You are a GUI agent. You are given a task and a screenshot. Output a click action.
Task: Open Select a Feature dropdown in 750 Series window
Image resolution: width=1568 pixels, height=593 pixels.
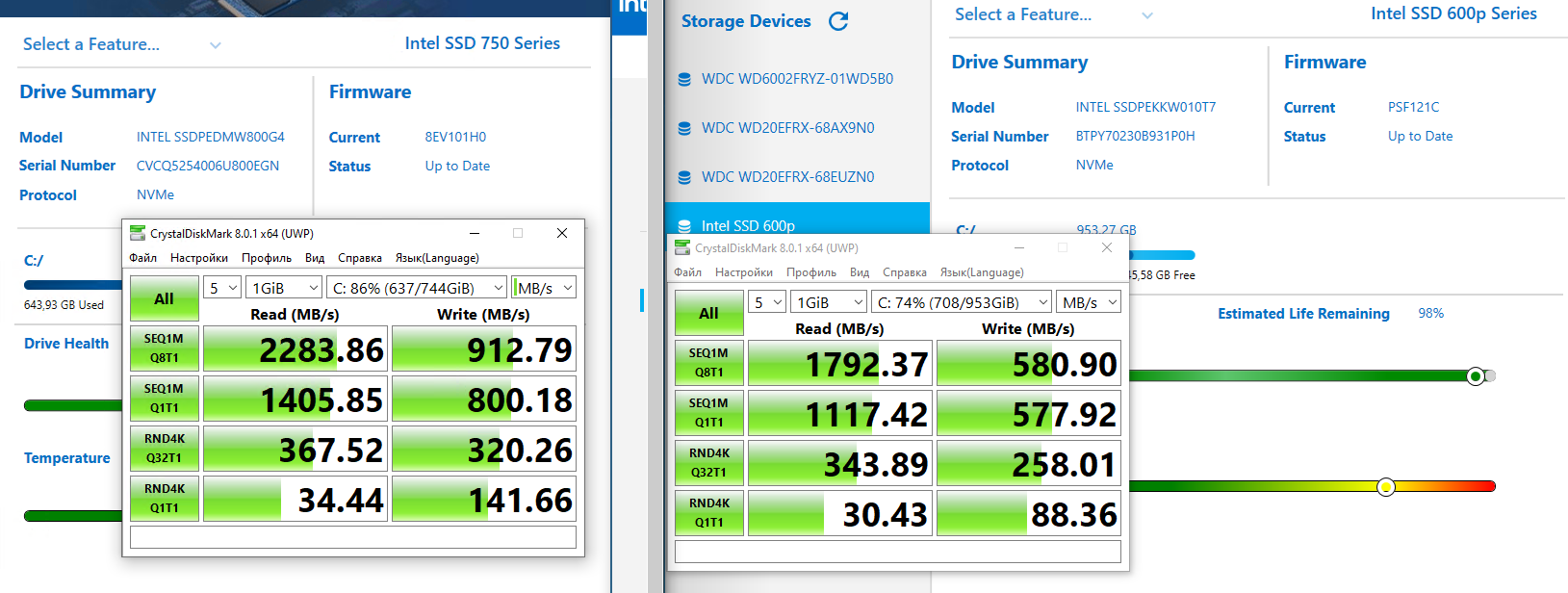click(122, 44)
